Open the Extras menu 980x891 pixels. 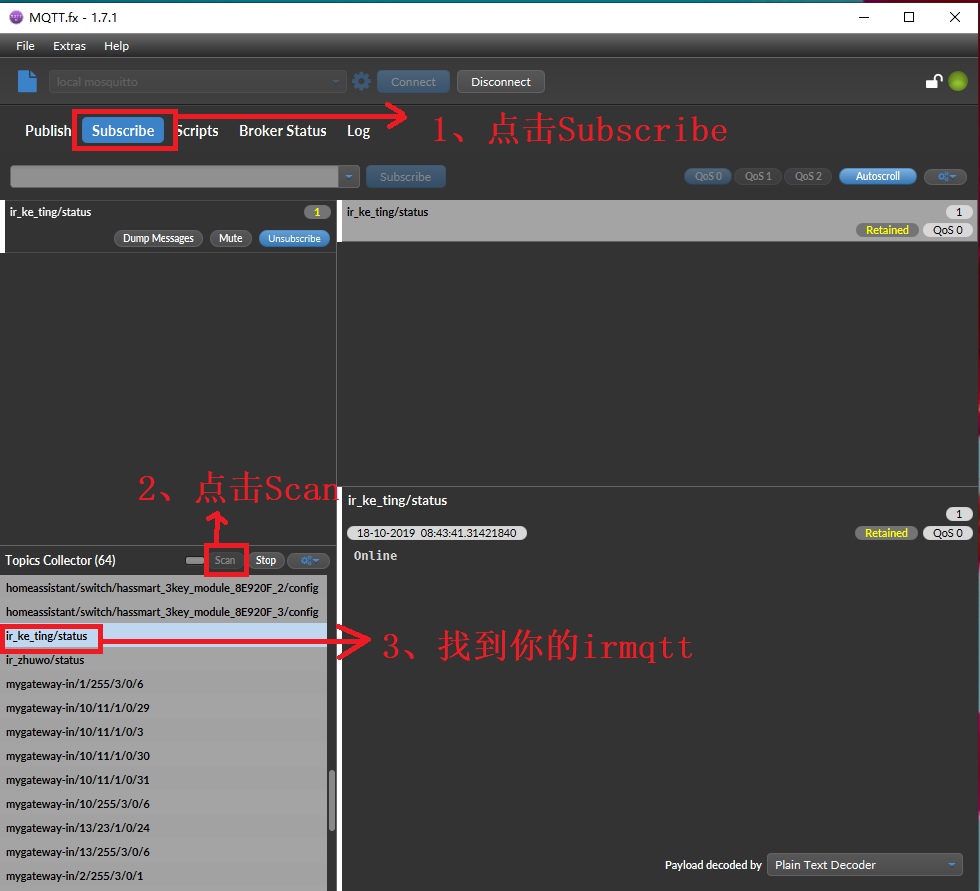pos(69,46)
